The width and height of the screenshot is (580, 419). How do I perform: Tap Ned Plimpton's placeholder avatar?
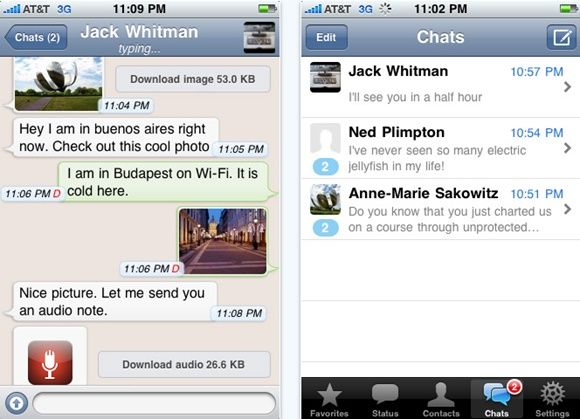click(x=325, y=138)
